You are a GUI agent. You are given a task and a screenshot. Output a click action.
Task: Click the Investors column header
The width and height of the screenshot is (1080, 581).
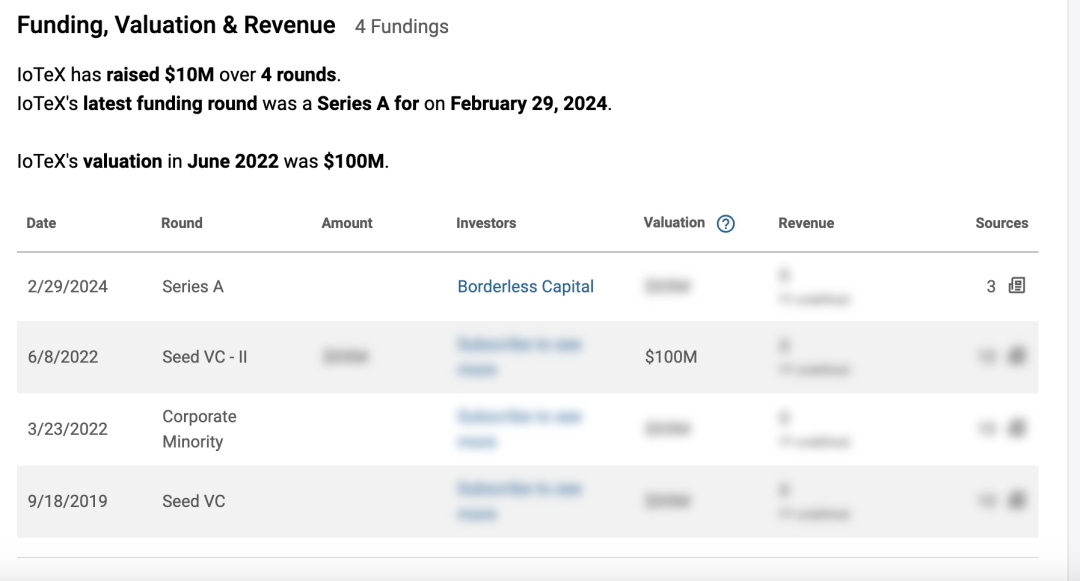point(486,224)
